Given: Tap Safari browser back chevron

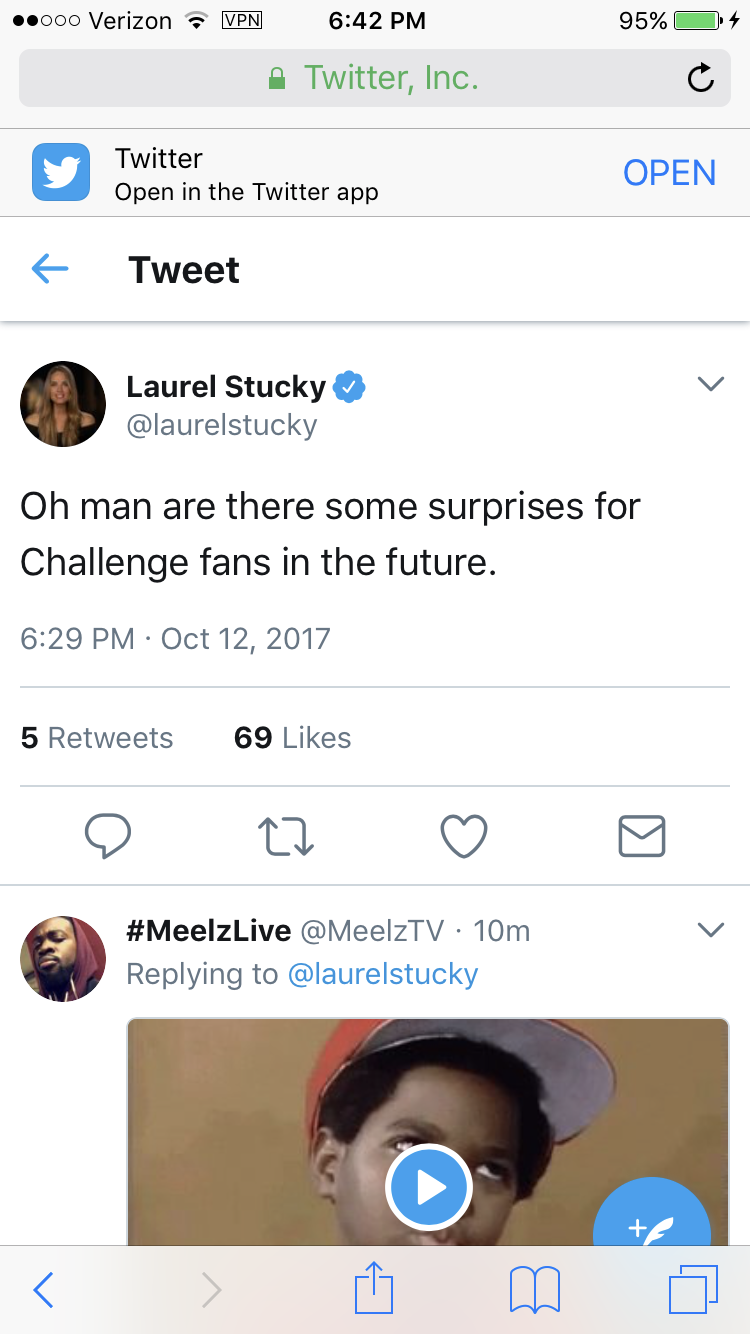Looking at the screenshot, I should [42, 1290].
